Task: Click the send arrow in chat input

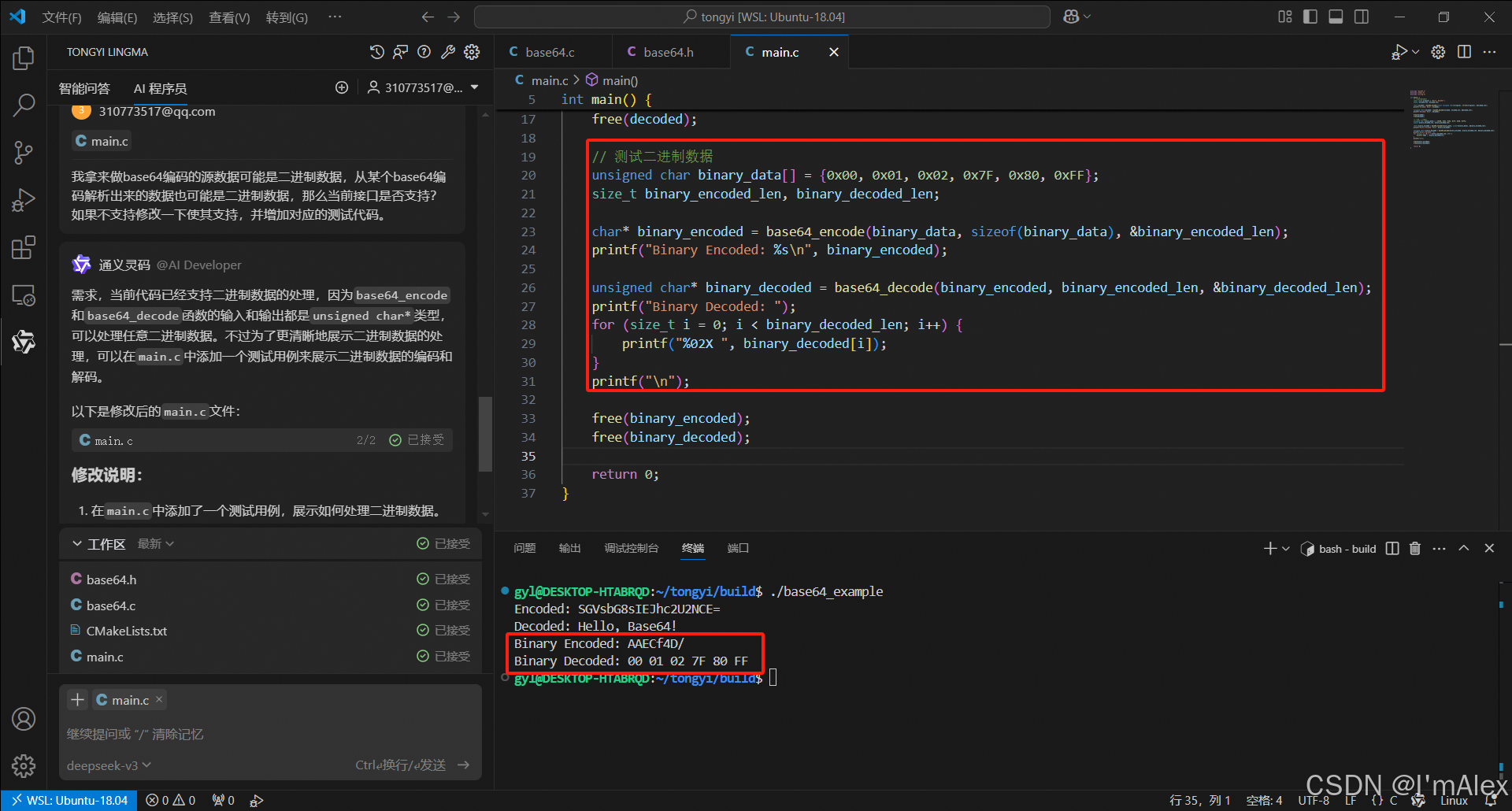Action: [x=464, y=765]
